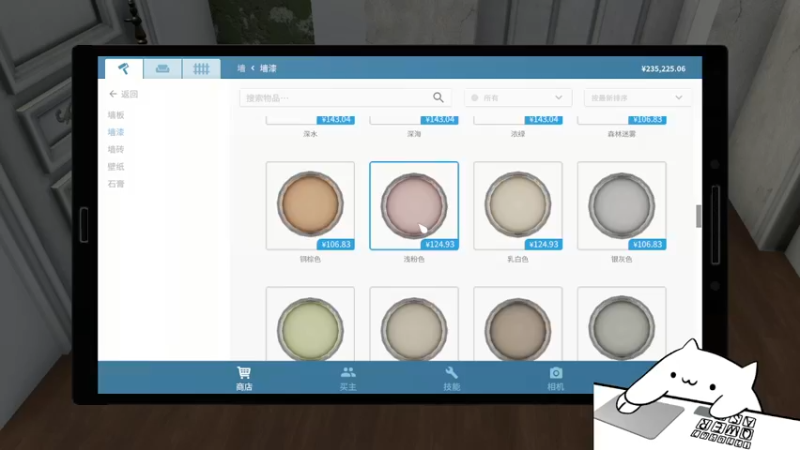Click the ¥124.93 price on 浅粉色
The height and width of the screenshot is (450, 800).
pyautogui.click(x=439, y=244)
